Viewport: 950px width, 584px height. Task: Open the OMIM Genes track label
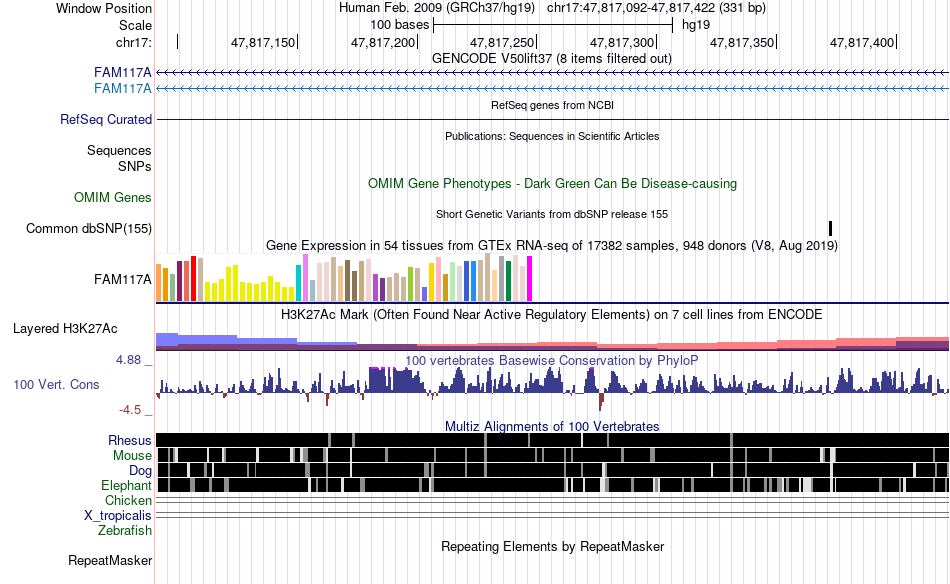(x=113, y=197)
